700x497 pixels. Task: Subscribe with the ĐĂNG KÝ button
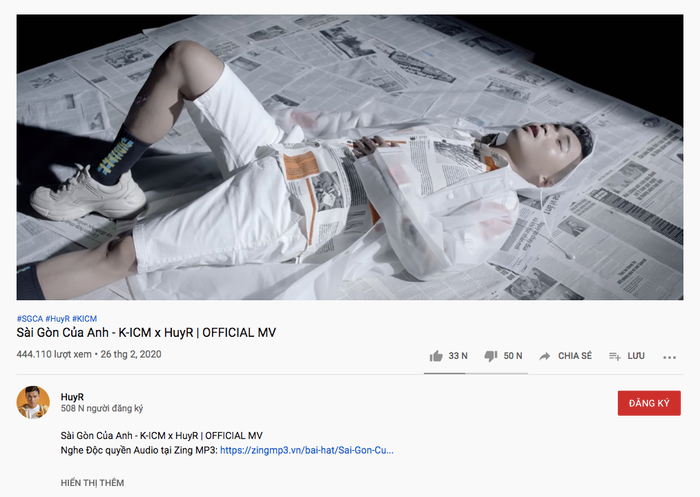649,403
